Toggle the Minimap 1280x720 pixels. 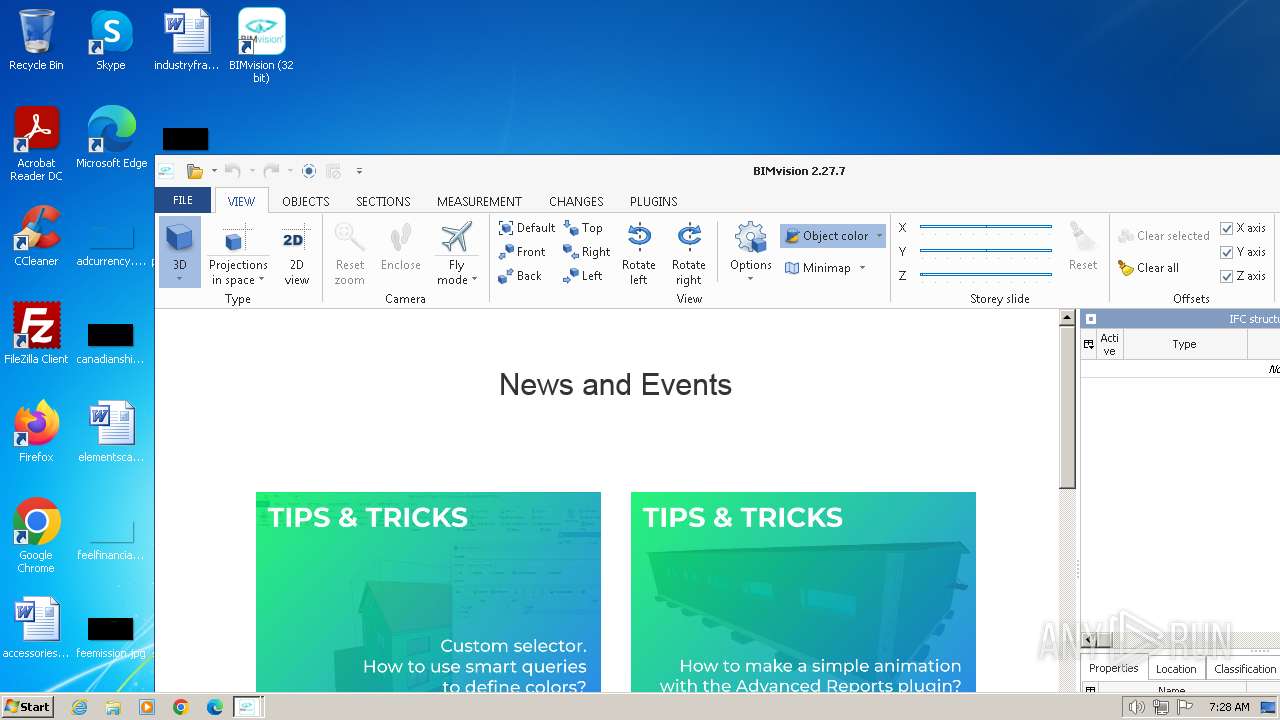[818, 268]
